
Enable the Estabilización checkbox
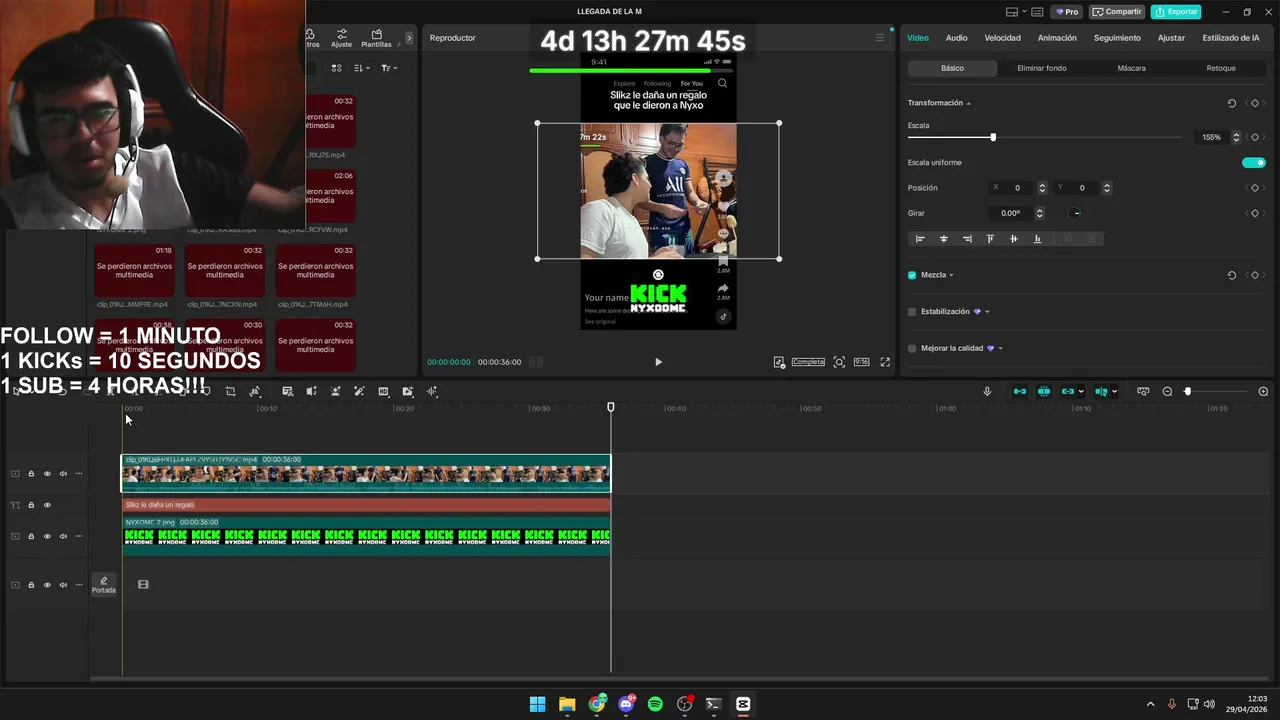912,312
